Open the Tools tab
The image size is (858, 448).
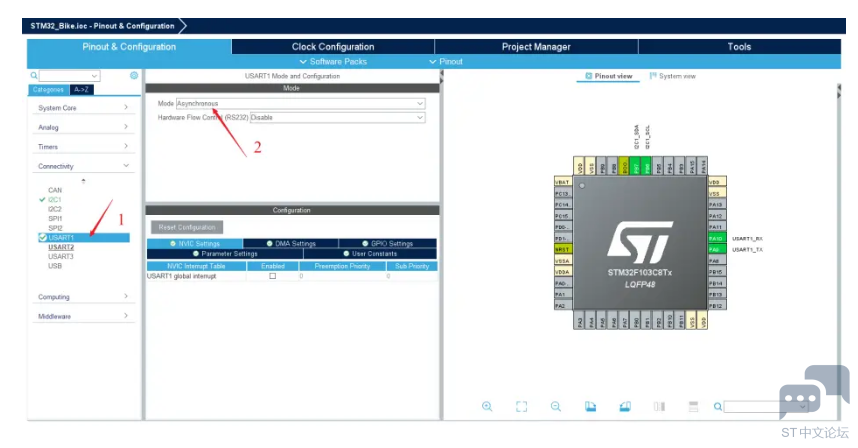(739, 46)
